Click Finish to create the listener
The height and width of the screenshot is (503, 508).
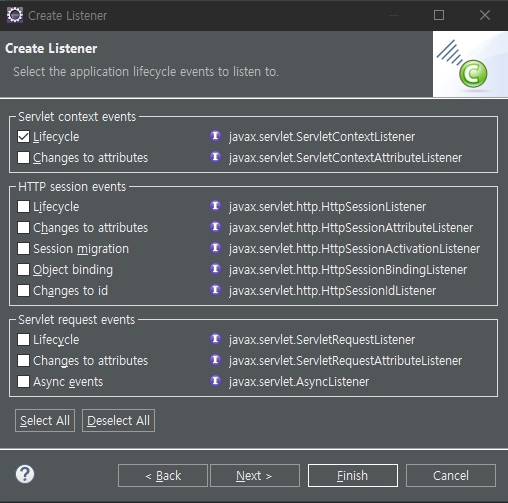click(x=353, y=476)
